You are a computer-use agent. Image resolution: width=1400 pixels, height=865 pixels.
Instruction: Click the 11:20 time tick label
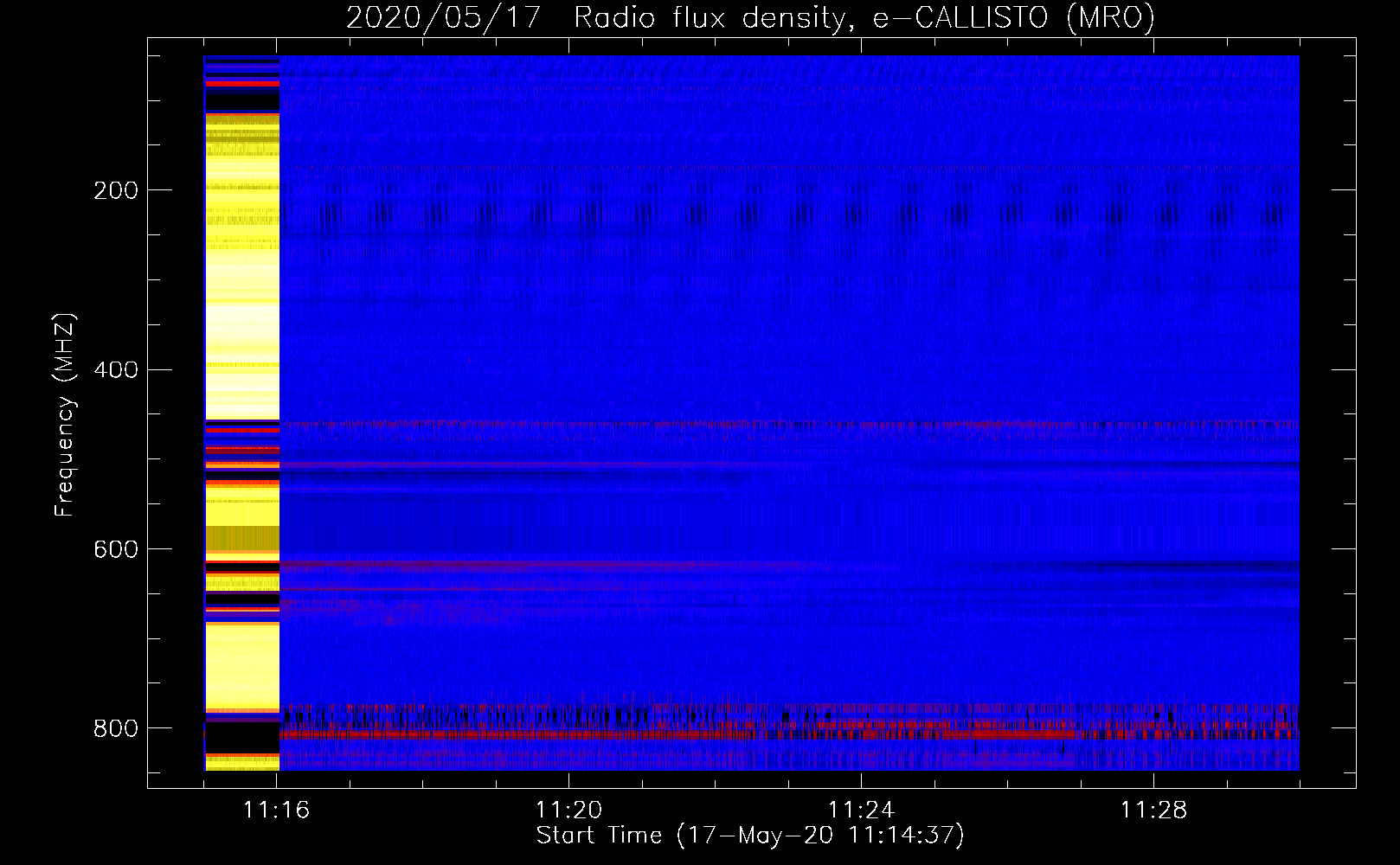point(568,811)
